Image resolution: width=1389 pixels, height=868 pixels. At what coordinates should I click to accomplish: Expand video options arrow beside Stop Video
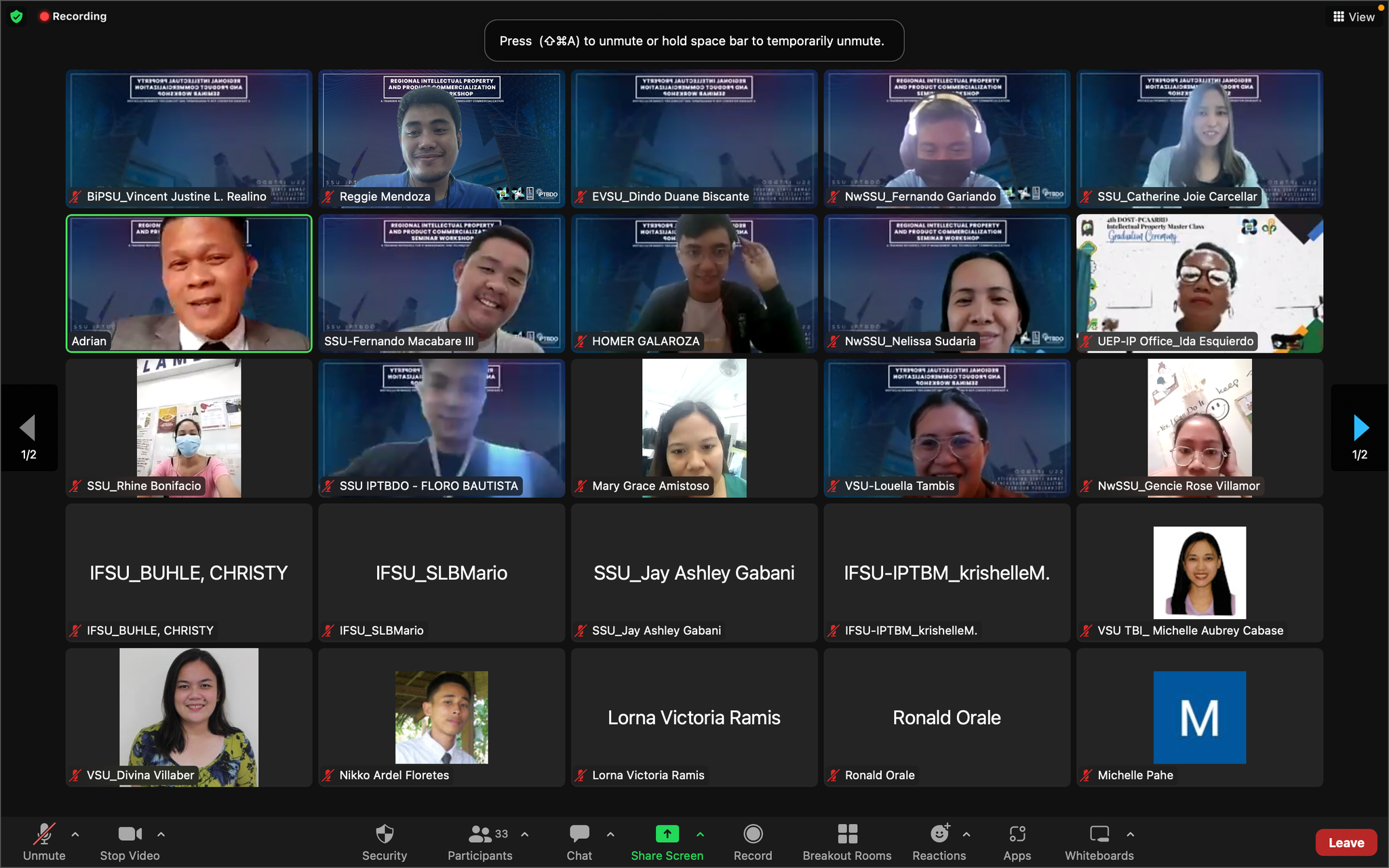pyautogui.click(x=161, y=834)
